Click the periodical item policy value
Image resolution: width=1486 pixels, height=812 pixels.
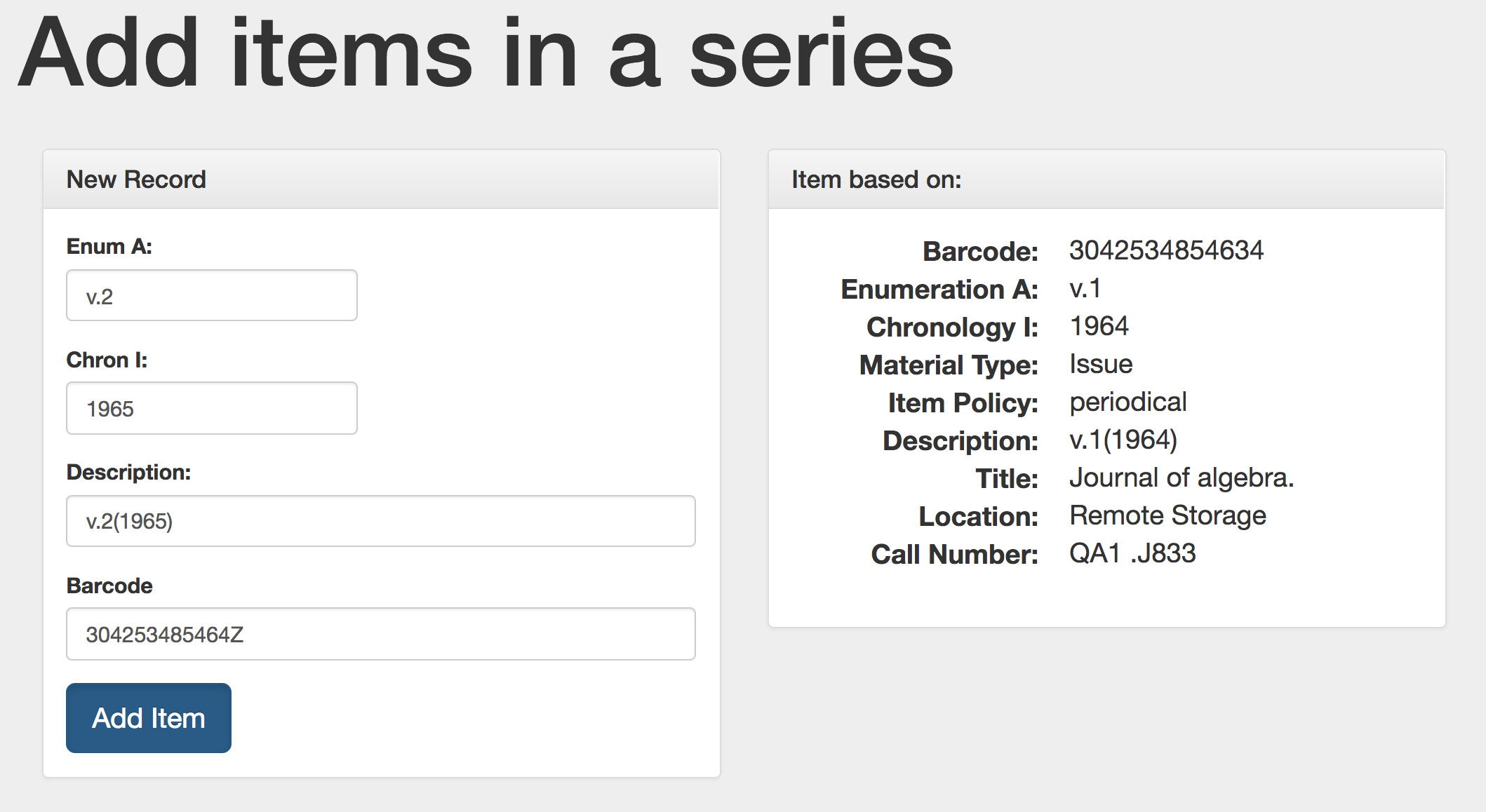pos(1127,402)
